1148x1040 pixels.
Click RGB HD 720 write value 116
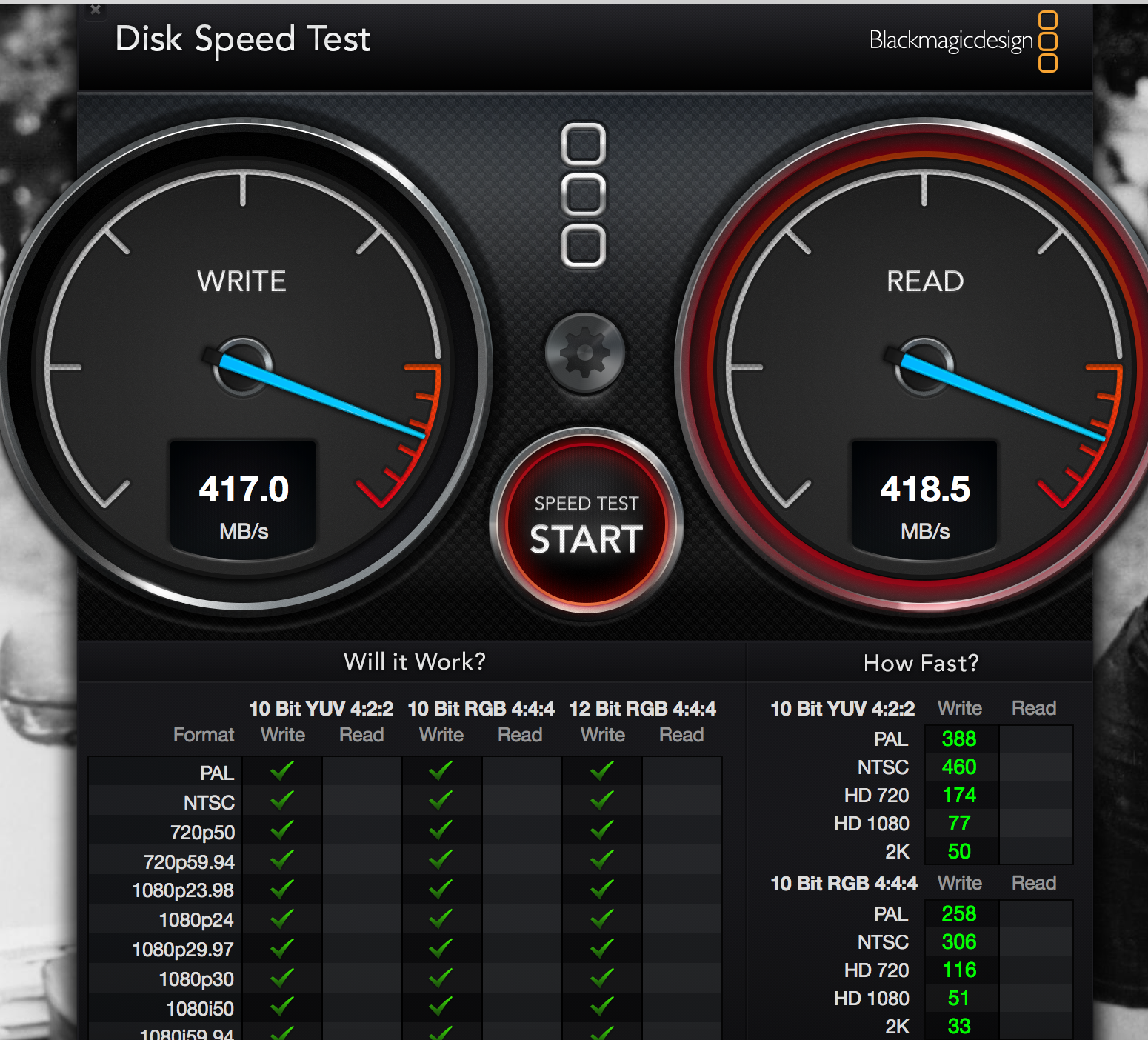pos(959,970)
